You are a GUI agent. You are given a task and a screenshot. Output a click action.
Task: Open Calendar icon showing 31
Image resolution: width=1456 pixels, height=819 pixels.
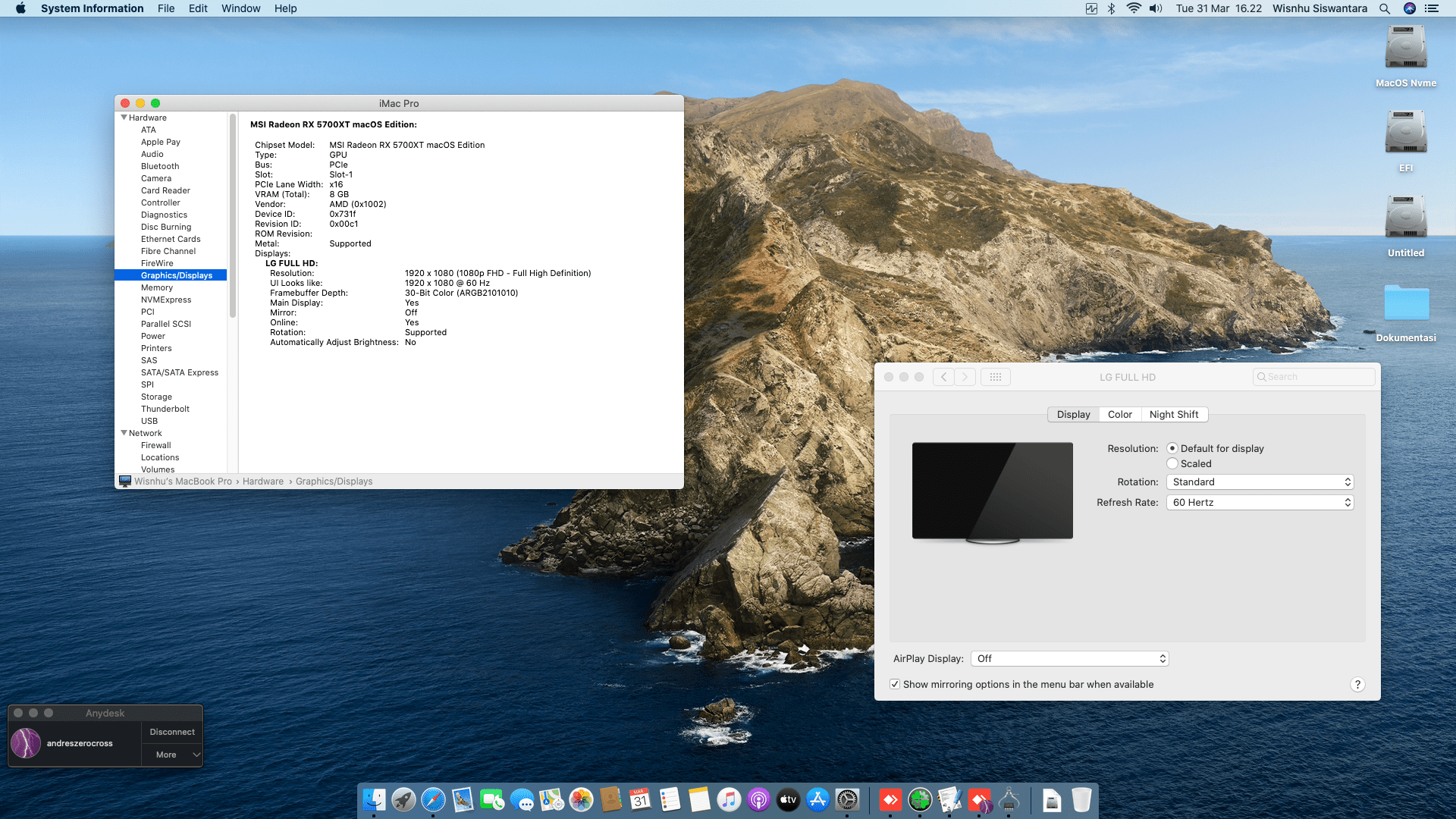point(640,799)
